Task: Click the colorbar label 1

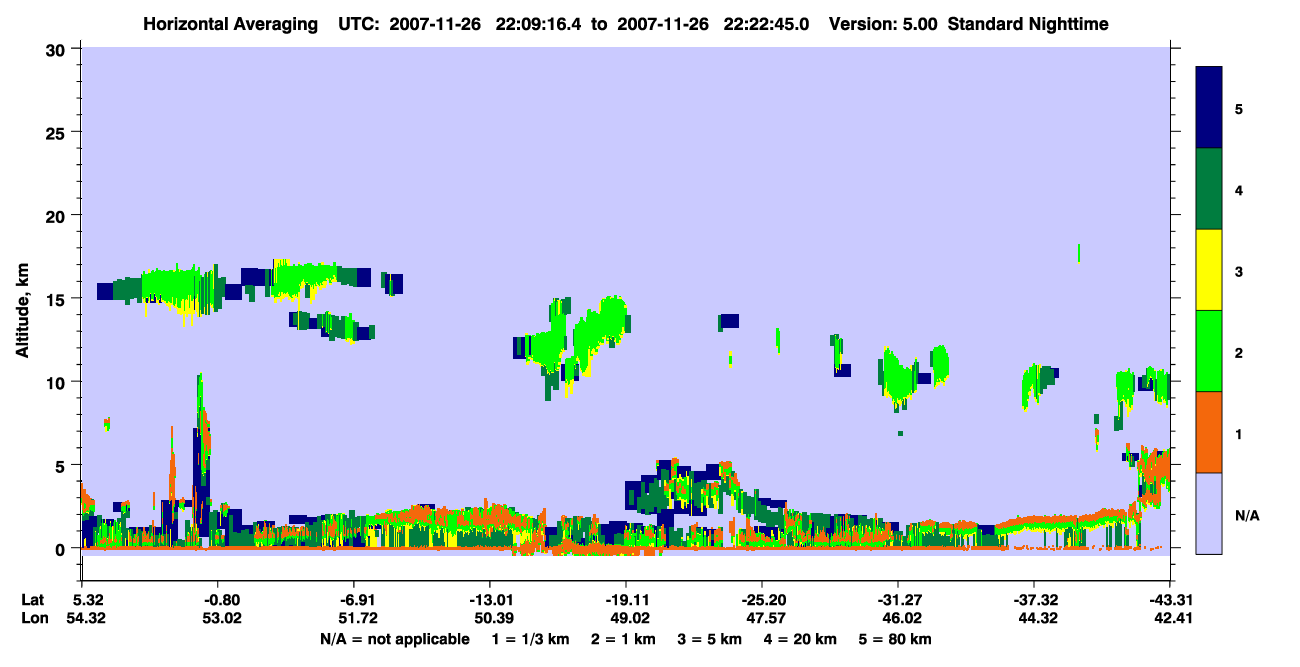Action: pos(1240,434)
